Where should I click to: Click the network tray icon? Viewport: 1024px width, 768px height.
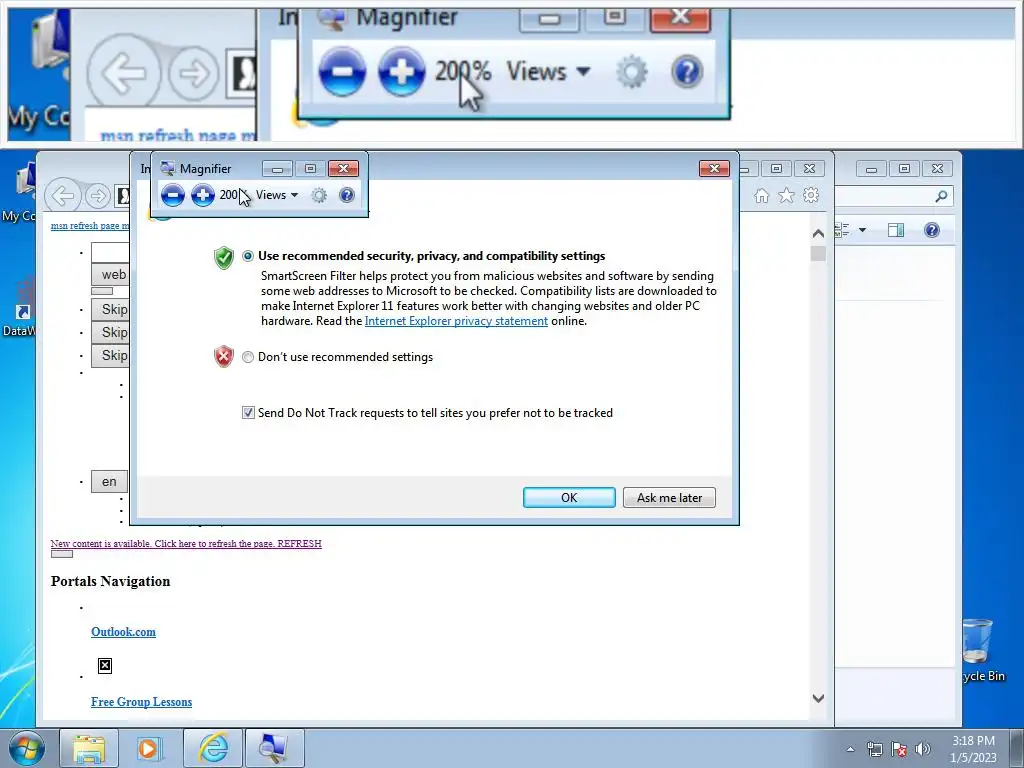click(x=874, y=749)
